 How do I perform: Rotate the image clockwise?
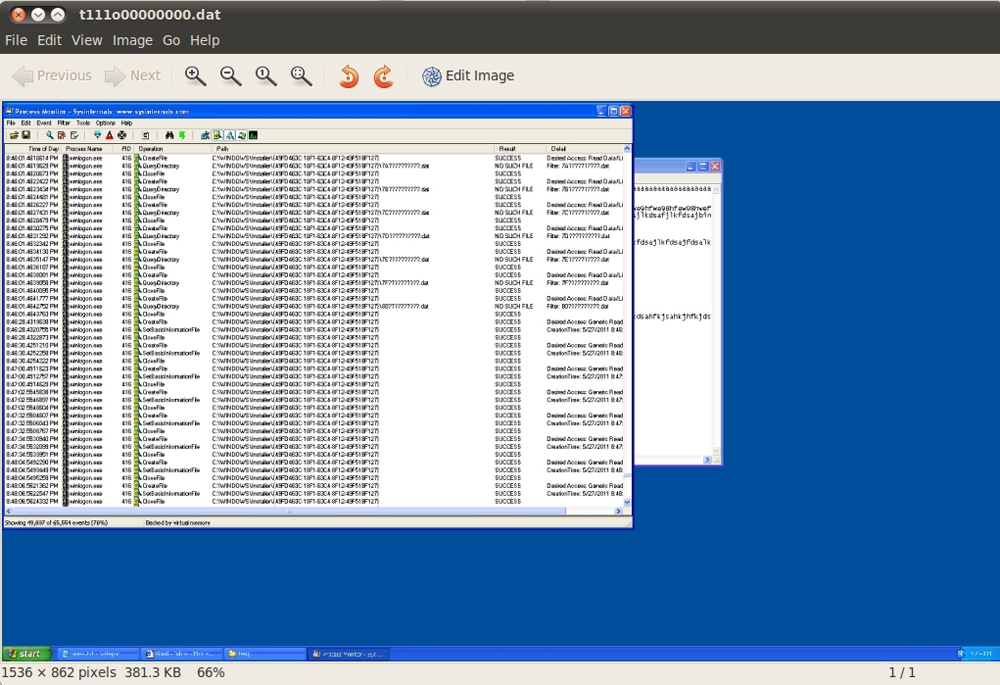383,76
